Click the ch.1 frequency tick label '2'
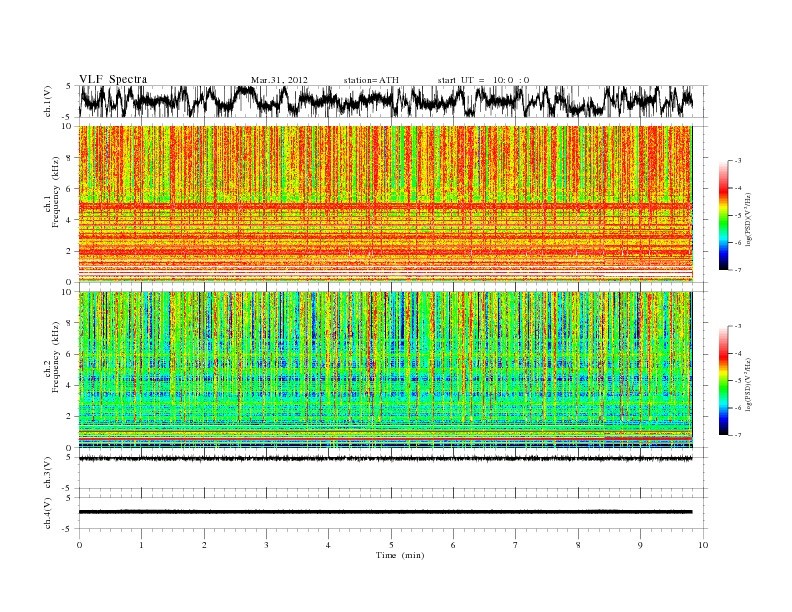This screenshot has width=792, height=612. pos(70,251)
